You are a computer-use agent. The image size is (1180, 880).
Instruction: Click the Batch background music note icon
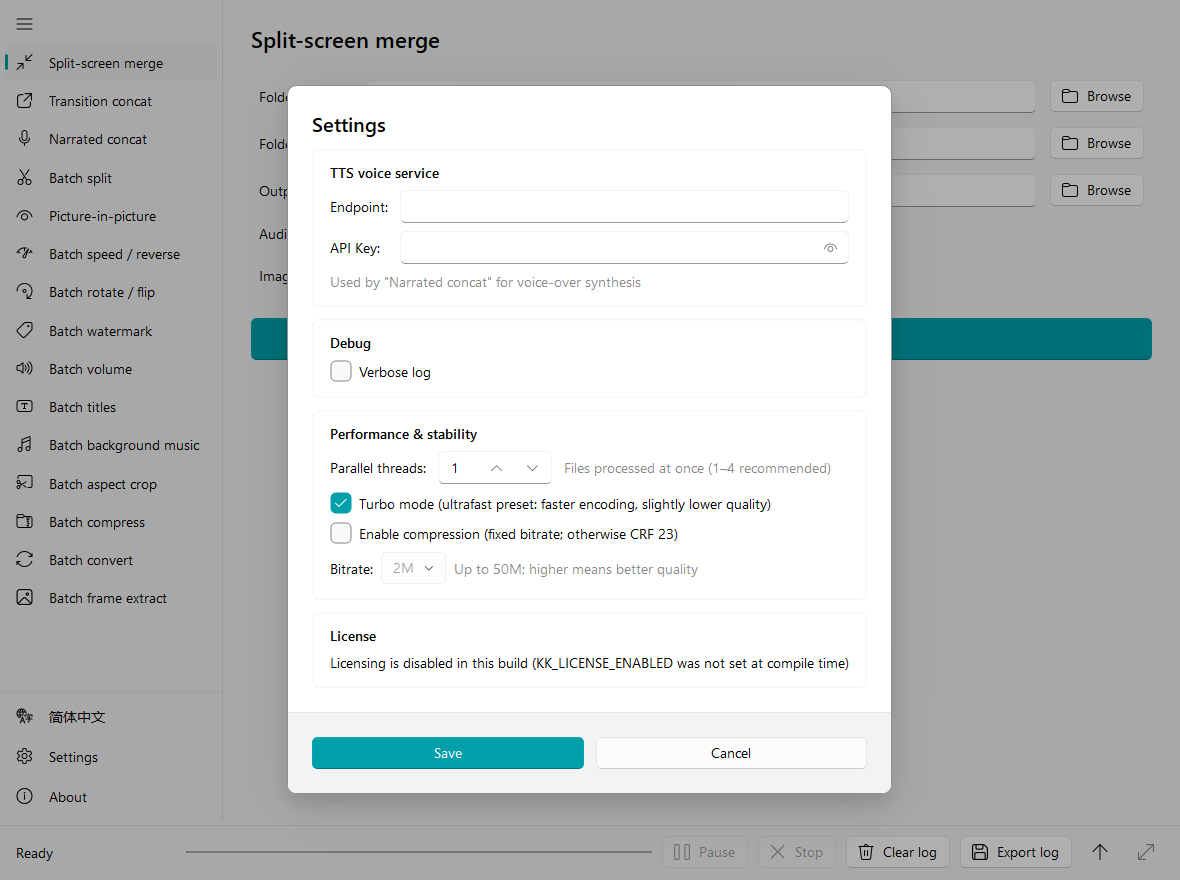[25, 445]
